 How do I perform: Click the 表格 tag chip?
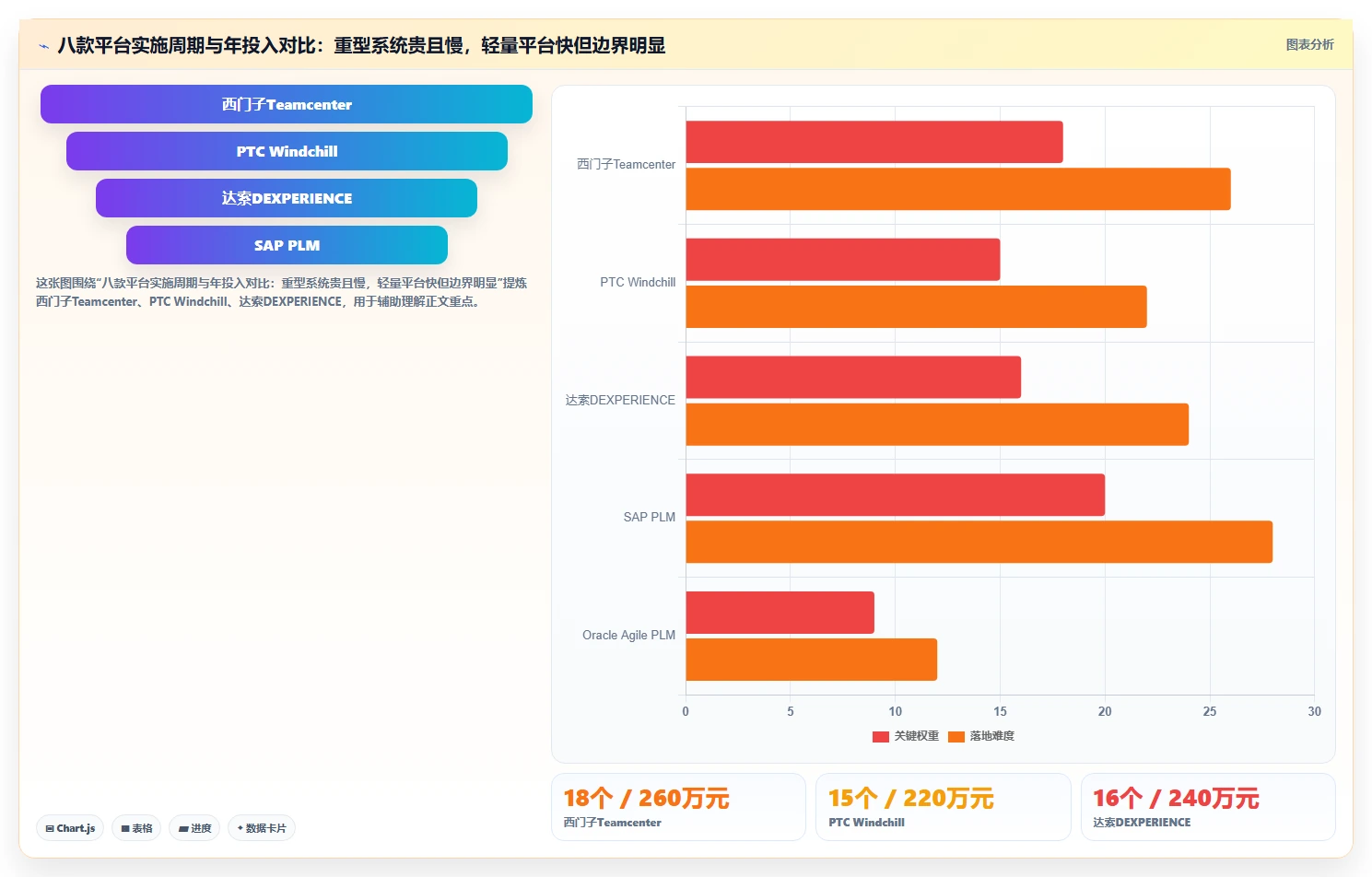pyautogui.click(x=136, y=828)
